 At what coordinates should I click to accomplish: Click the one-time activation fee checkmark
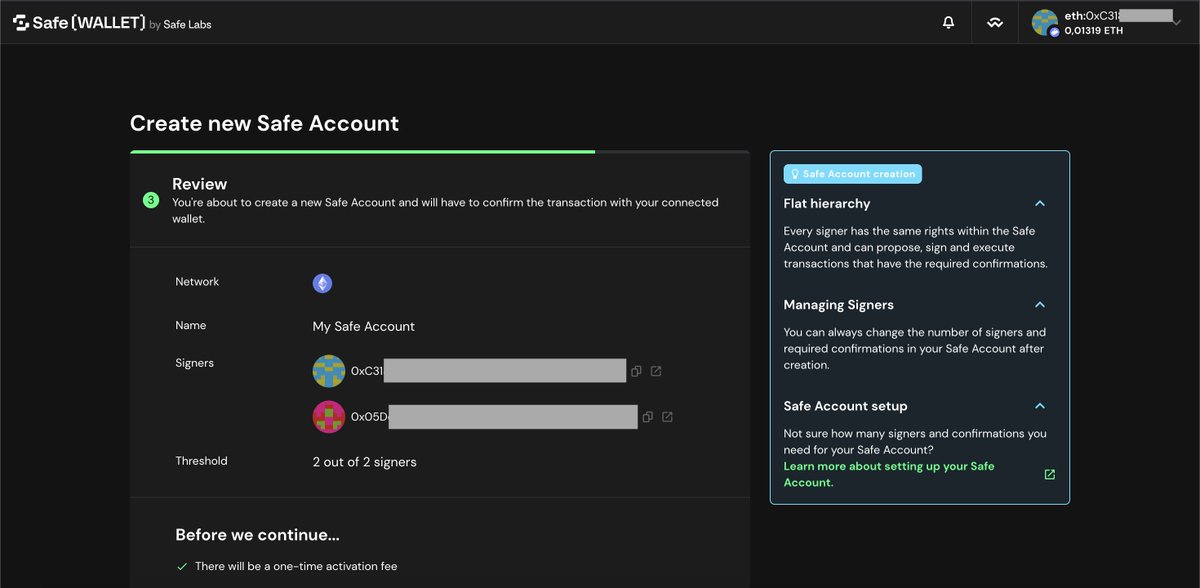182,566
